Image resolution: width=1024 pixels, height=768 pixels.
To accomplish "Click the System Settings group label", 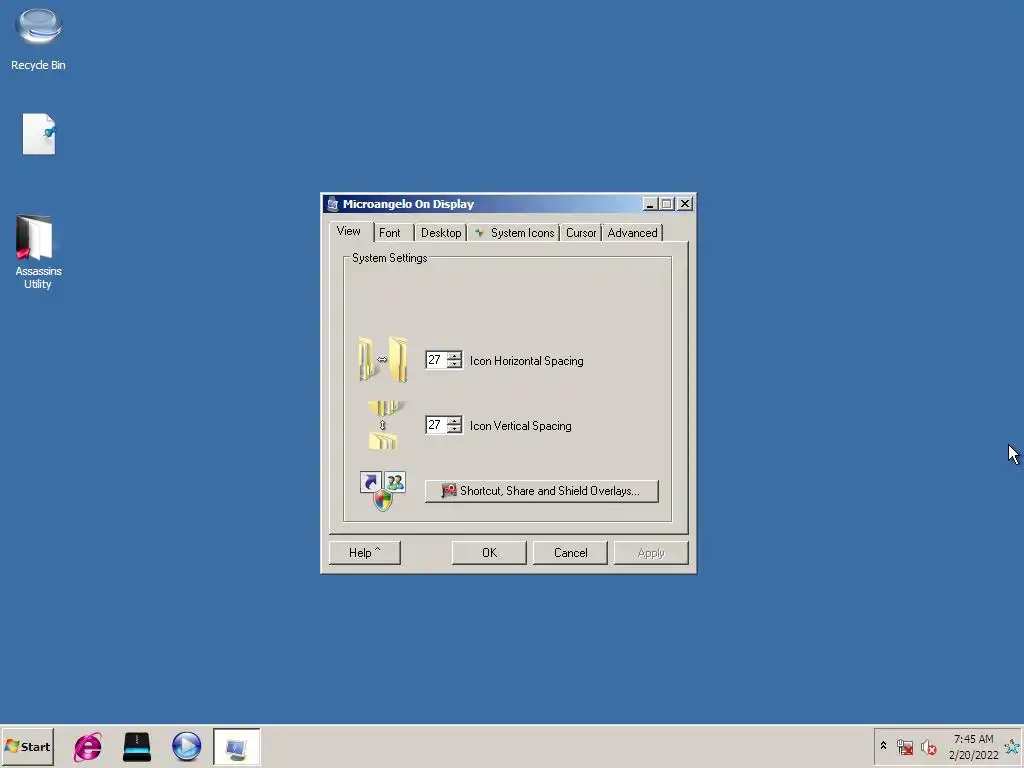I will [x=389, y=258].
